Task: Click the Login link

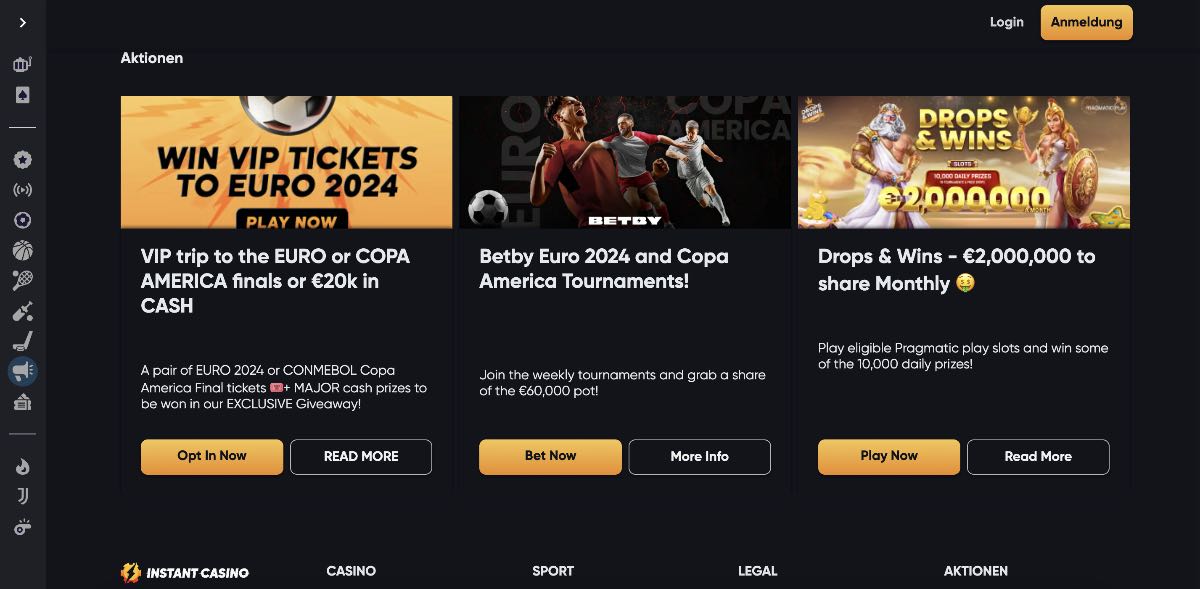Action: coord(1006,22)
